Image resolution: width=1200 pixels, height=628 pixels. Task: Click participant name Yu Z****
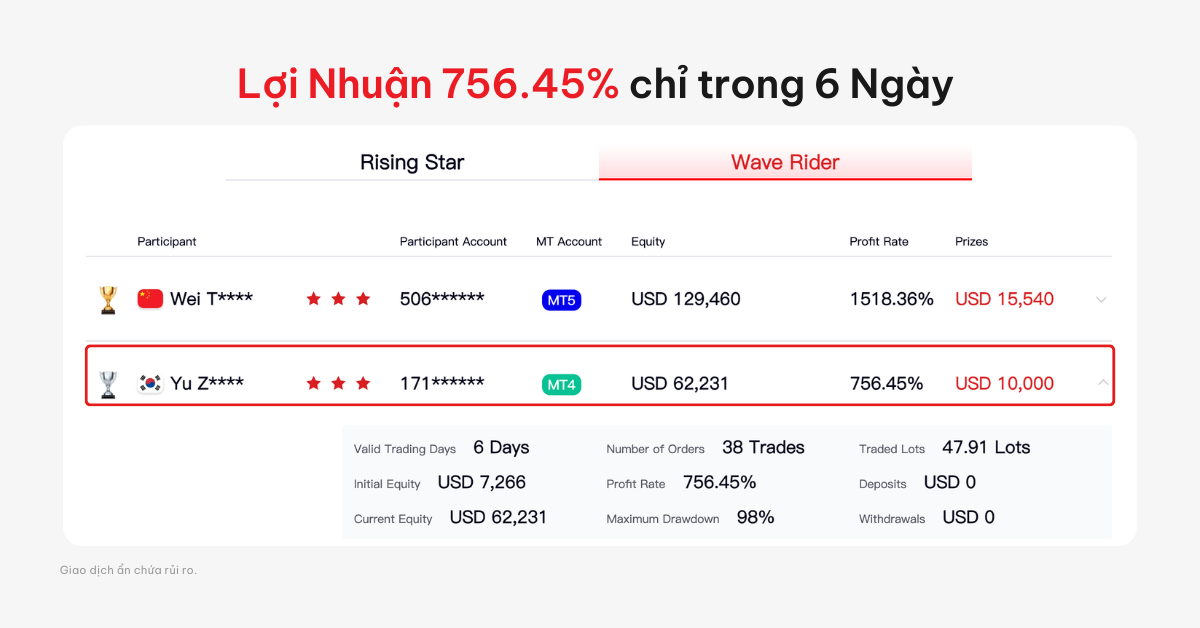pyautogui.click(x=207, y=384)
